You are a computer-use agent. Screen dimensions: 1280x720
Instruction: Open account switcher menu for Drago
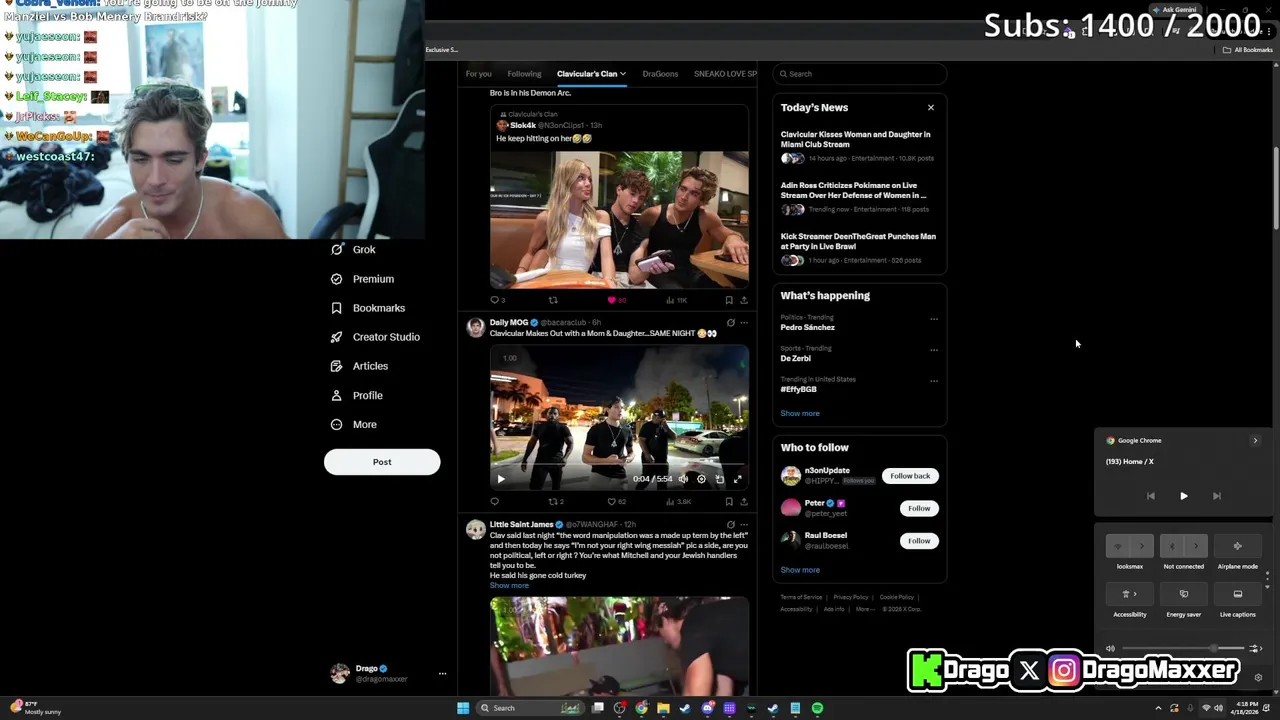click(442, 674)
